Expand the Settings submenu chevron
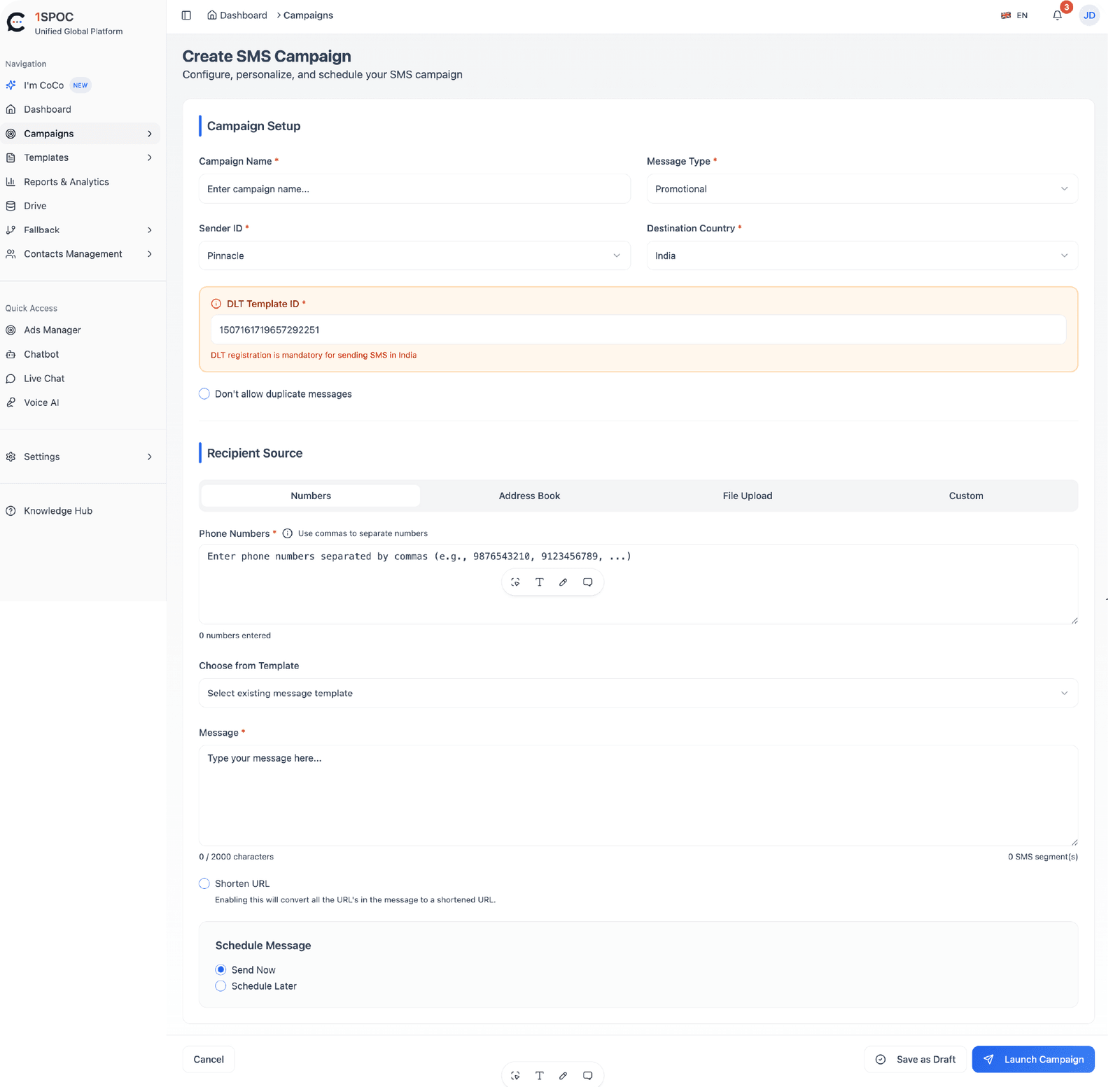Viewport: 1120px width, 1087px height. tap(149, 456)
